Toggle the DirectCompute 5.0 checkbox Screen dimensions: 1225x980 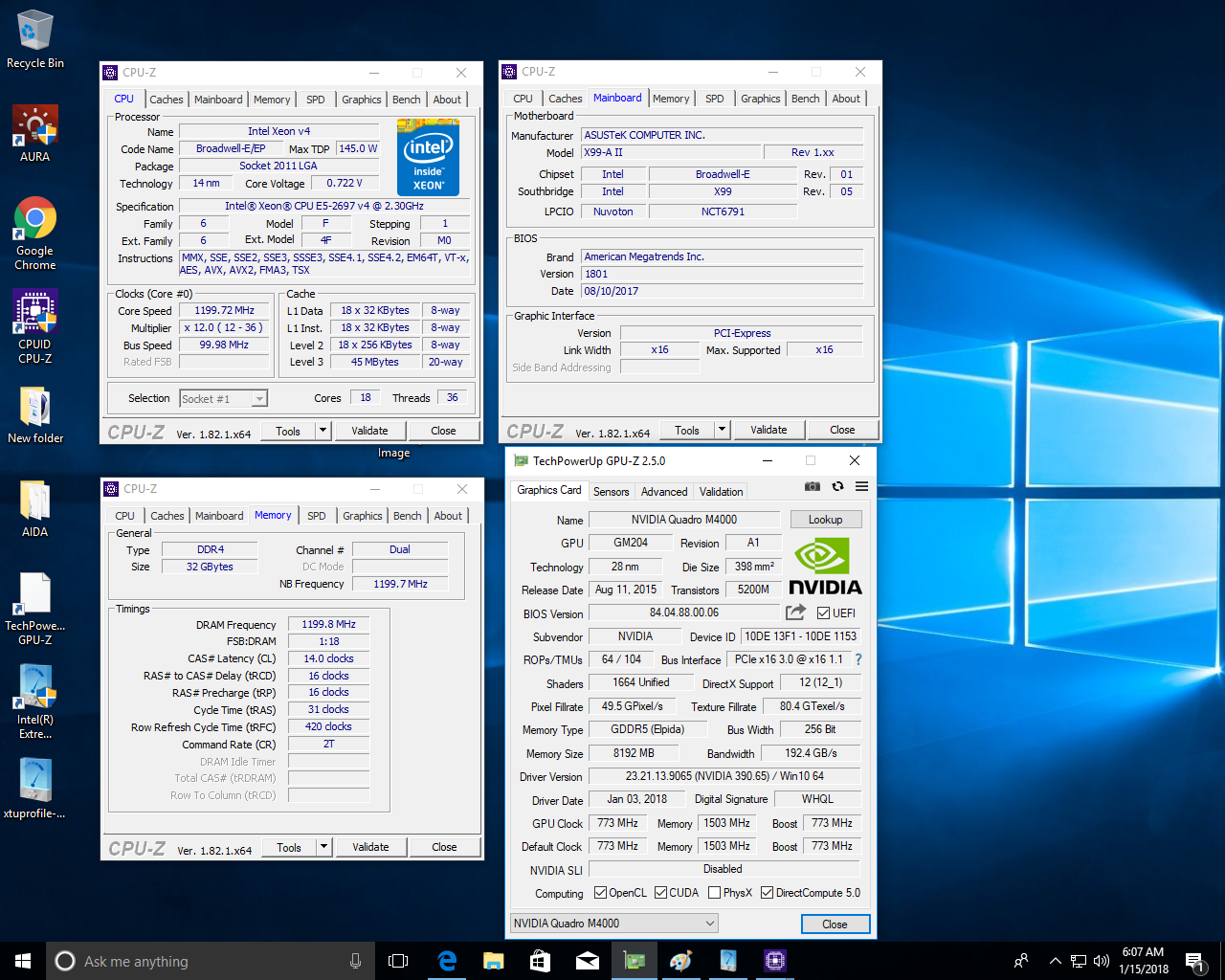pos(767,893)
